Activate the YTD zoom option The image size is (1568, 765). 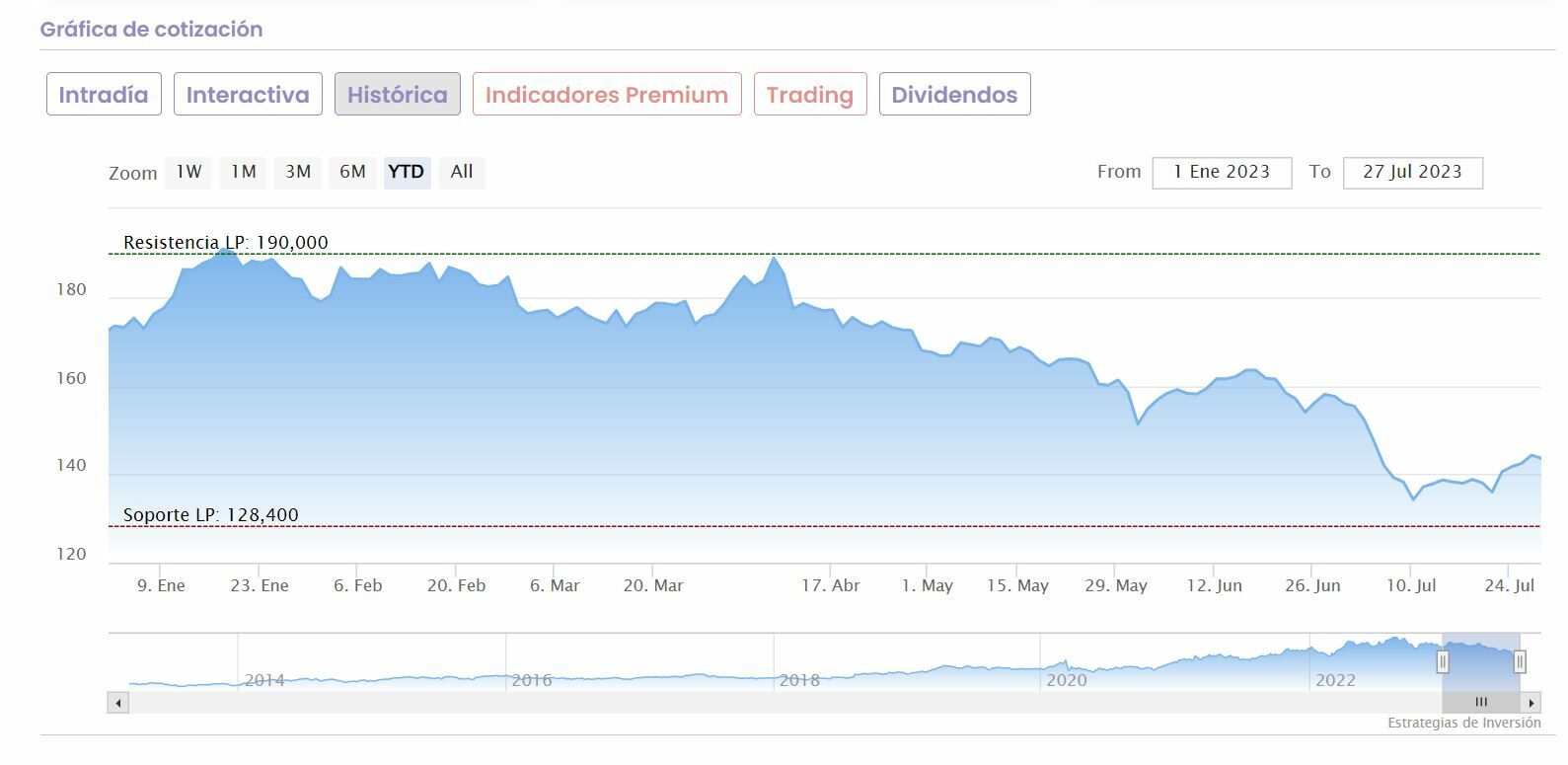coord(407,172)
